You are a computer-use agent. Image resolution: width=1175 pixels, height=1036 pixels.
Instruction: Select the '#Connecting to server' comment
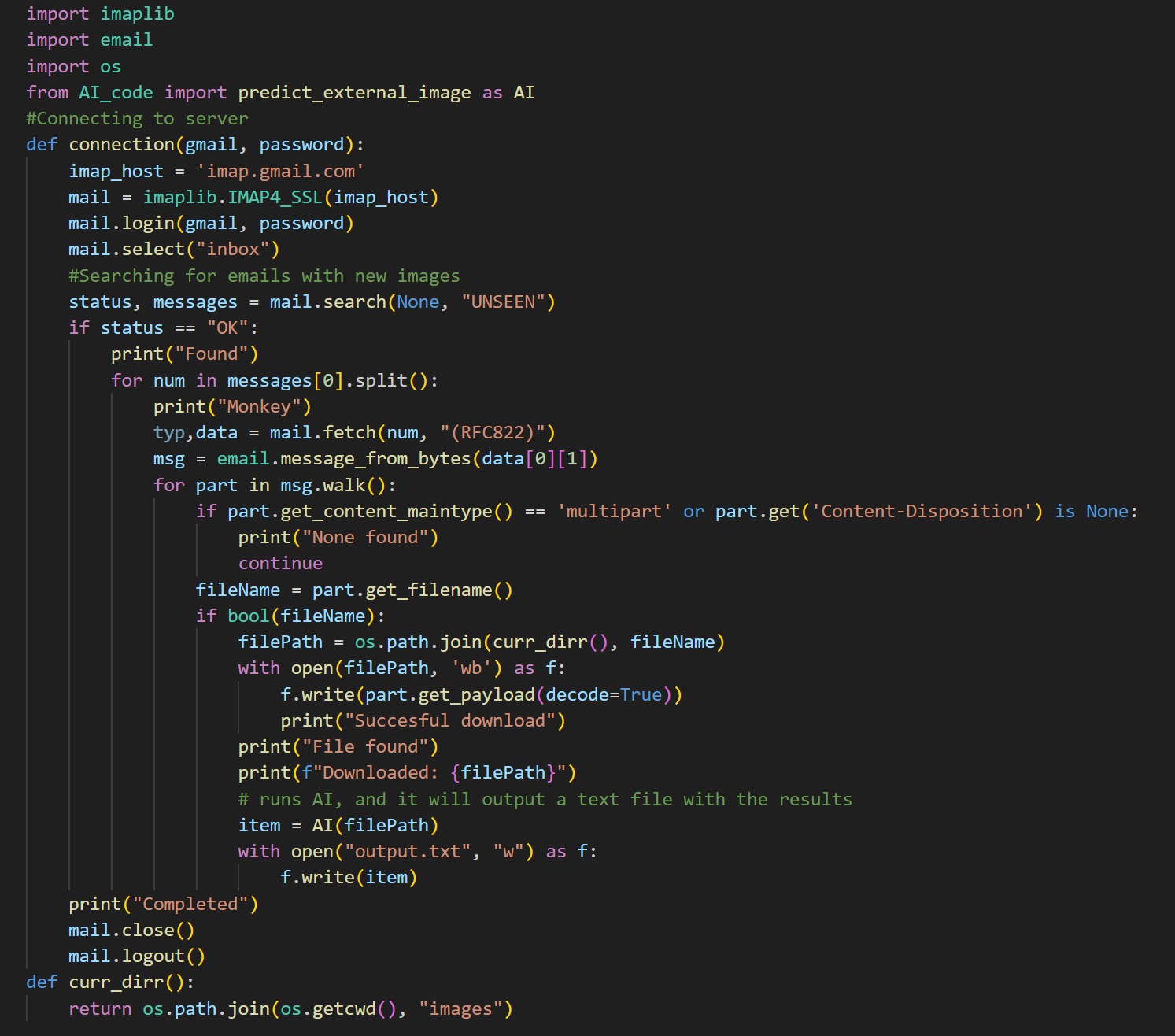click(137, 119)
